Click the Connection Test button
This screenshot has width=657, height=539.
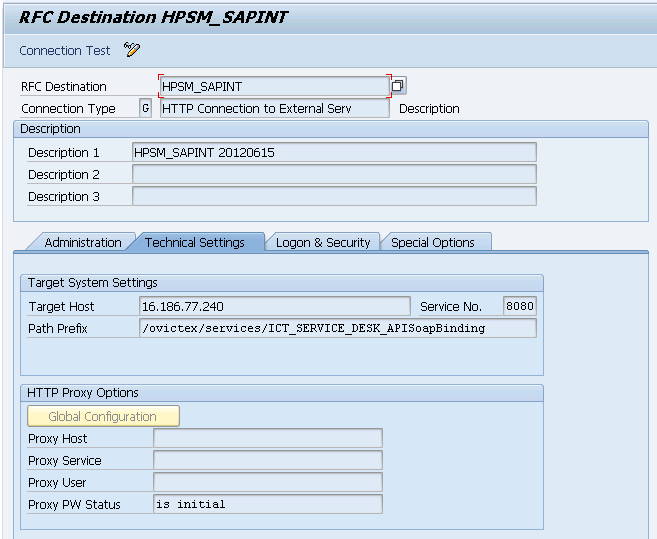pos(65,51)
